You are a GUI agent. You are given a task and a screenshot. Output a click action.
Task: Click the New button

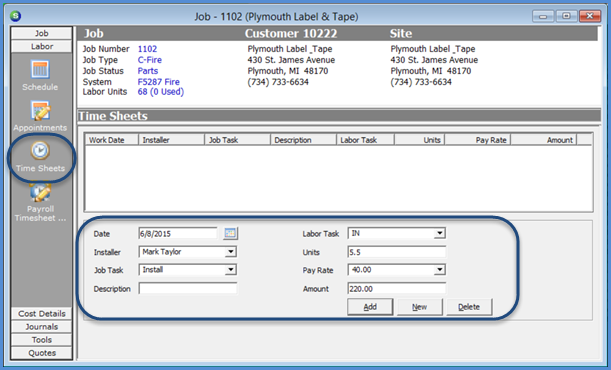pos(420,307)
